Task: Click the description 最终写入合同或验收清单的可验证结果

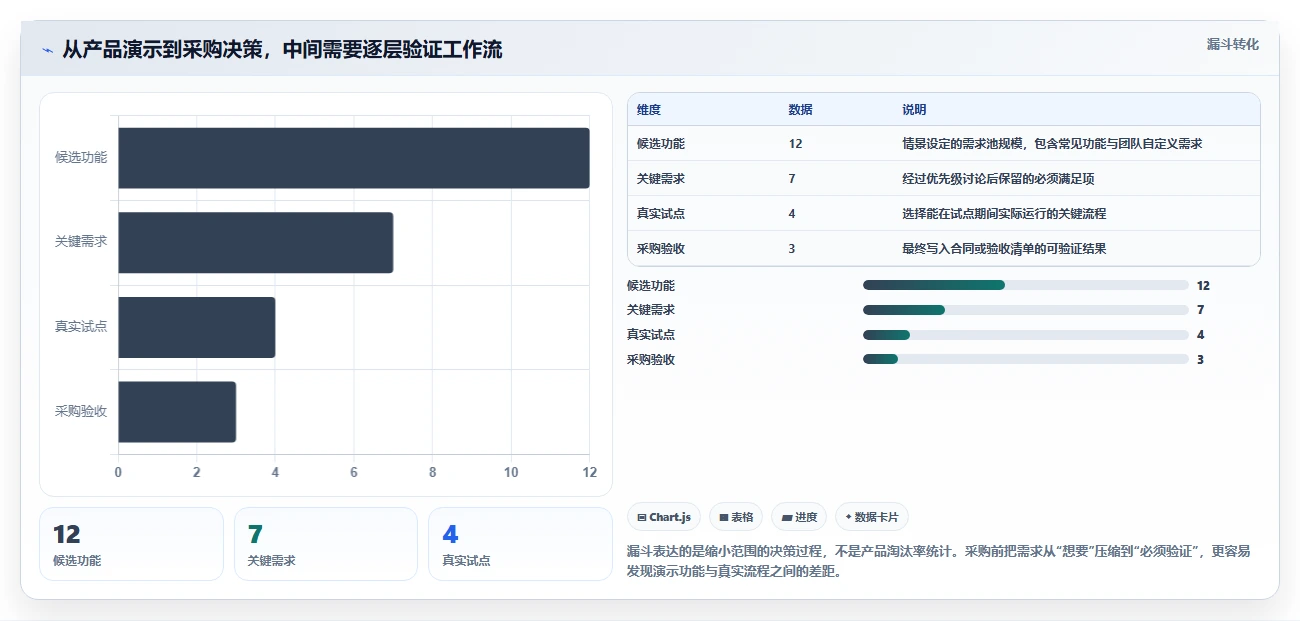Action: [1004, 249]
